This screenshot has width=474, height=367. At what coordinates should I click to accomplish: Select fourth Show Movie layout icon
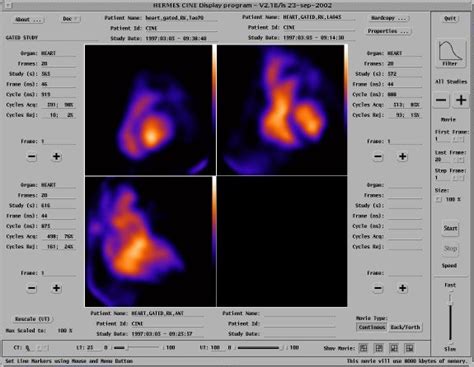pyautogui.click(x=409, y=348)
